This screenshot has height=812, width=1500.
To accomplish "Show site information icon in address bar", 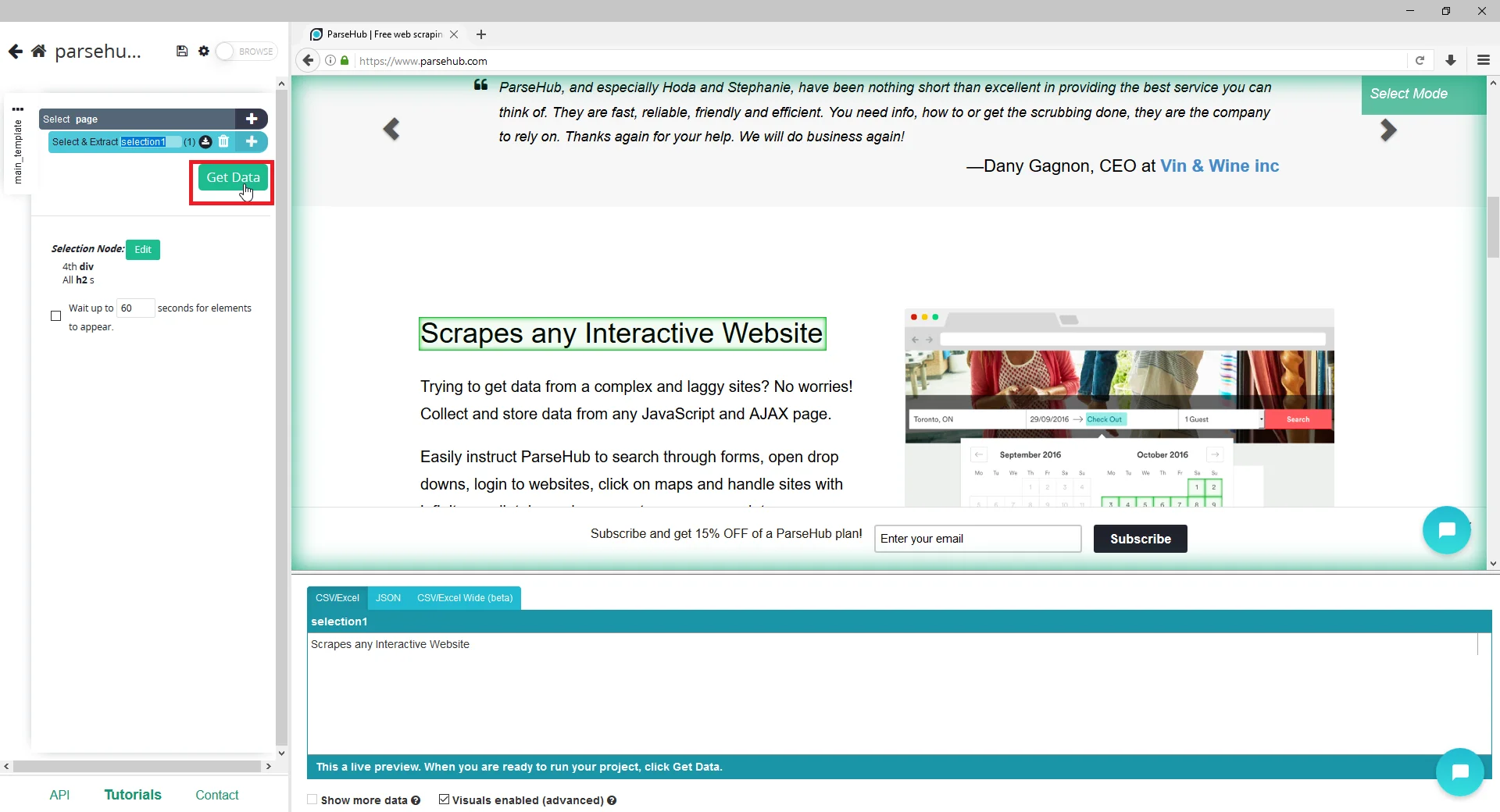I will coord(330,60).
